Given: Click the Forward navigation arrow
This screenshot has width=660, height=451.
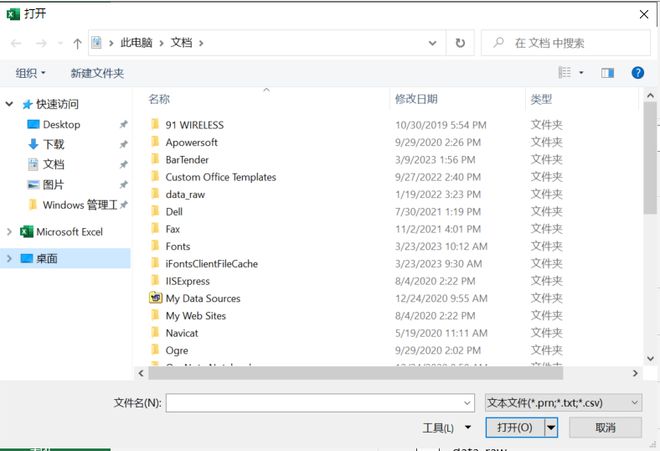Looking at the screenshot, I should coord(41,43).
